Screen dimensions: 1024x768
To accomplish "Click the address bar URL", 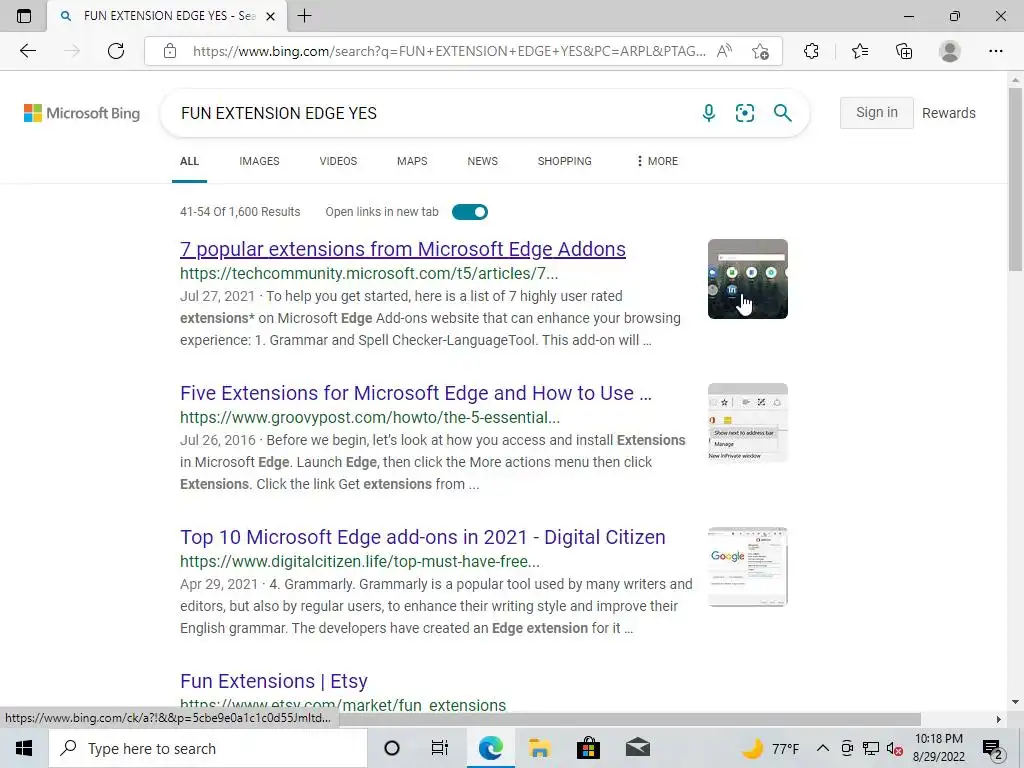I will tap(449, 51).
